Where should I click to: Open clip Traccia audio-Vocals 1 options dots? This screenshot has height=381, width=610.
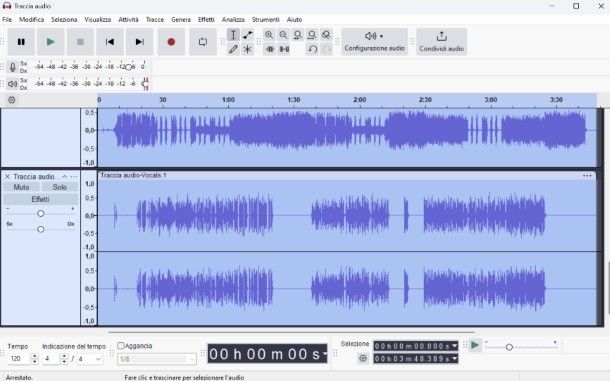(x=587, y=176)
